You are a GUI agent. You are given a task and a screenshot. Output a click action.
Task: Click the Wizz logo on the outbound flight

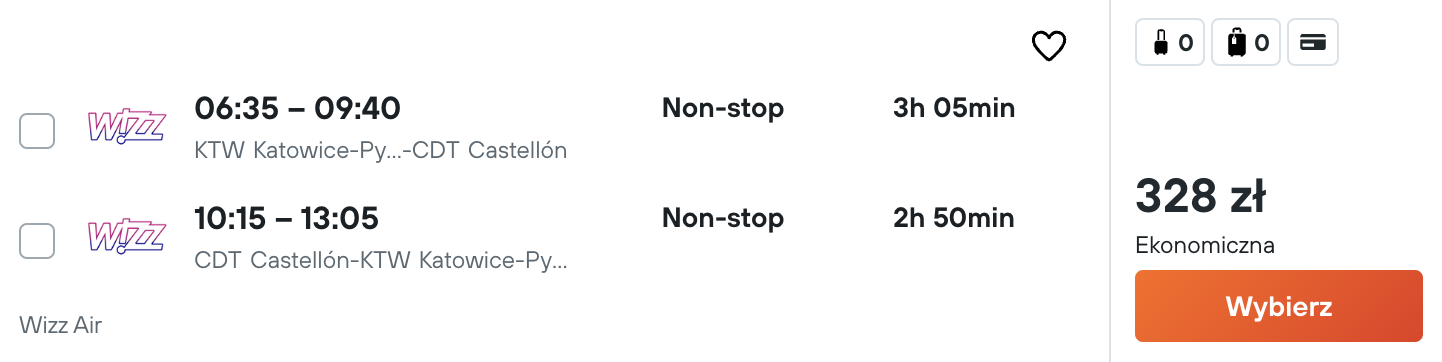tap(126, 127)
